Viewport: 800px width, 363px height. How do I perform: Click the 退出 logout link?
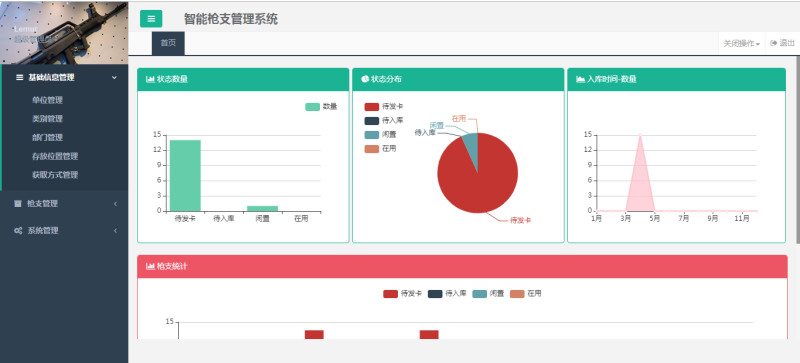pos(783,43)
